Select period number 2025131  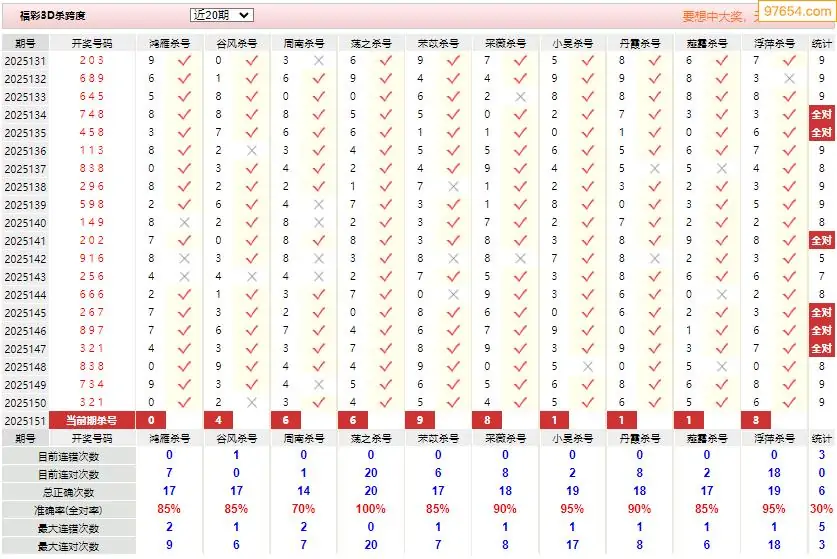click(25, 61)
